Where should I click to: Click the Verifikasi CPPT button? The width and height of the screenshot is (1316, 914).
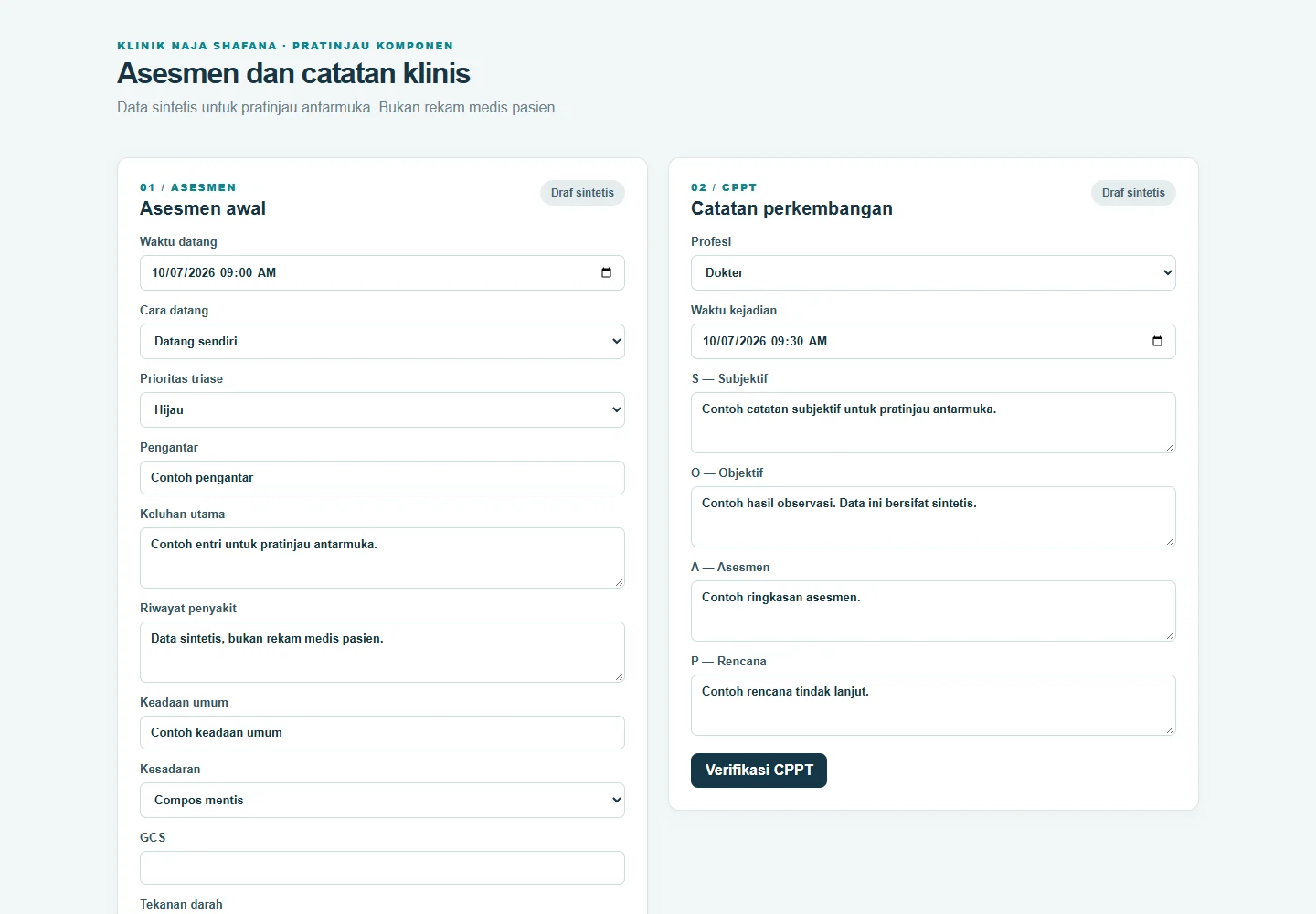click(x=759, y=770)
